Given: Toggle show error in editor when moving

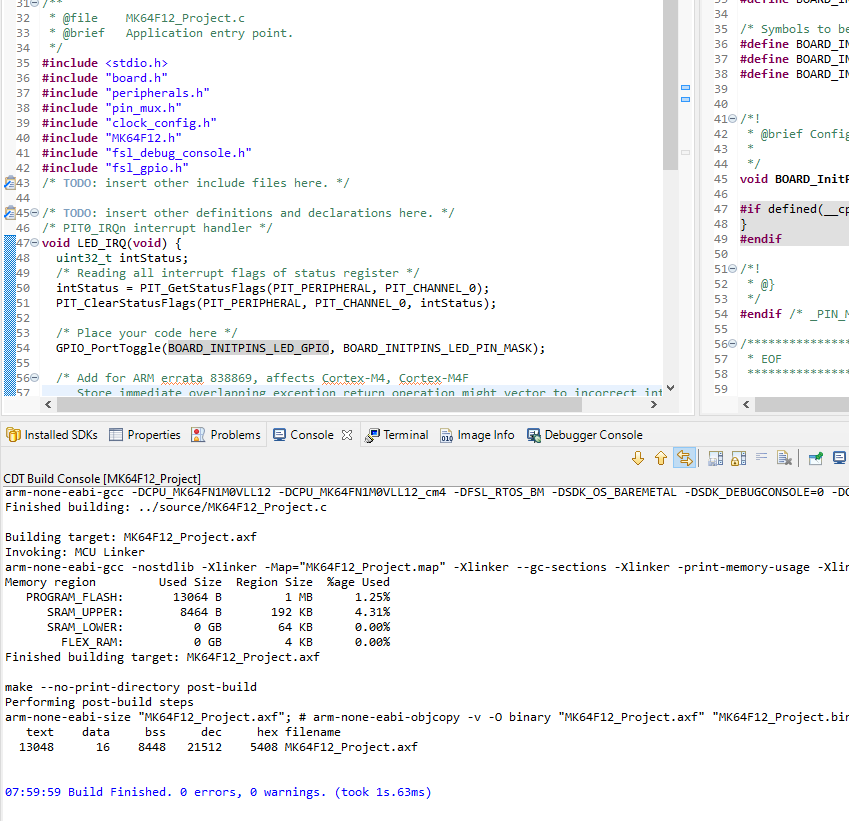Looking at the screenshot, I should click(684, 458).
